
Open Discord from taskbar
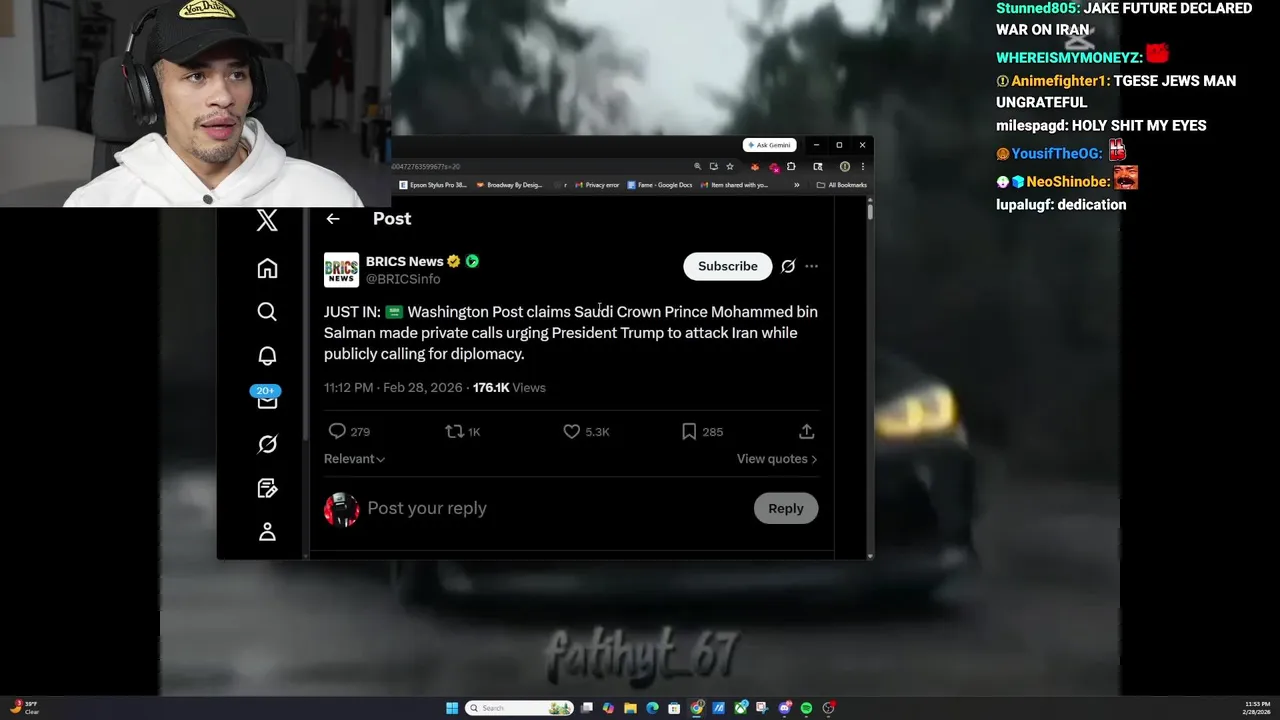785,708
